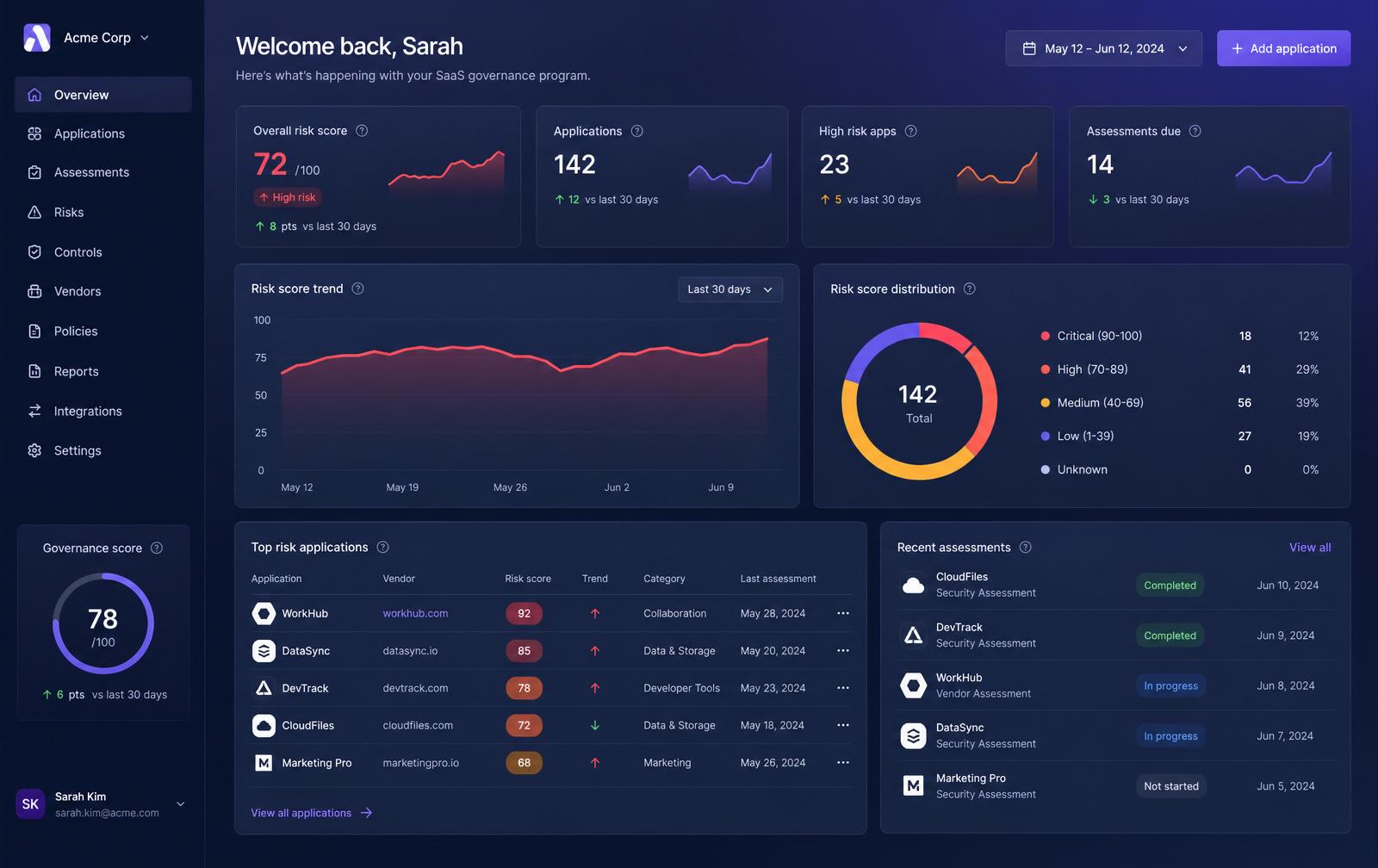The image size is (1378, 868).
Task: Expand the May 12 – Jun 12, 2024 date picker
Action: coord(1104,48)
